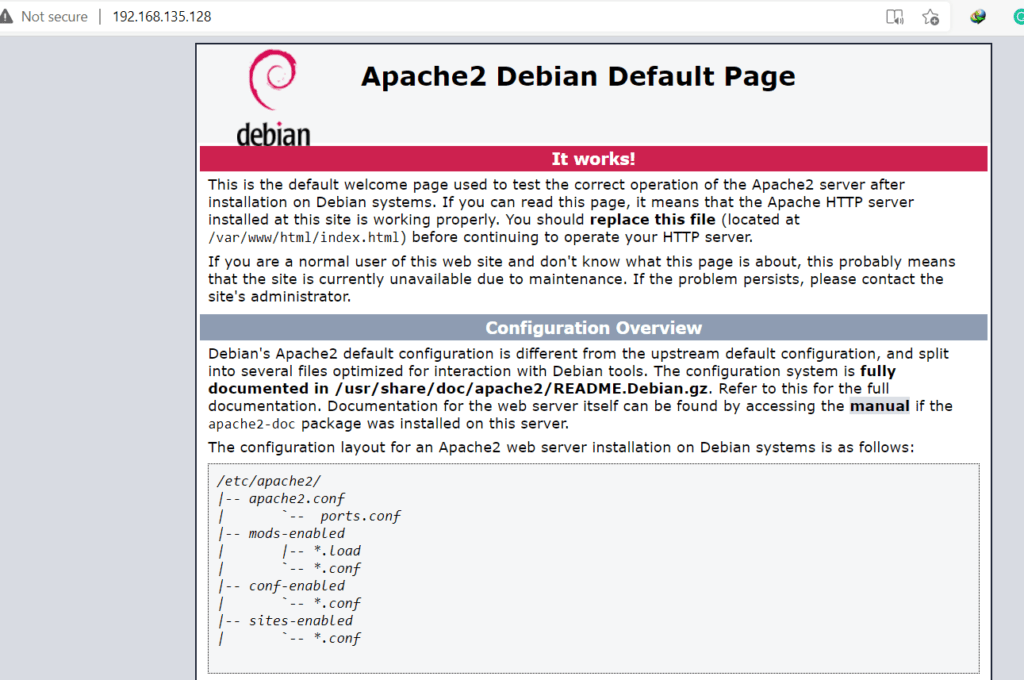Click the "ports.conf" entry in the layout
Screen dimensions: 1024x680
coord(360,516)
